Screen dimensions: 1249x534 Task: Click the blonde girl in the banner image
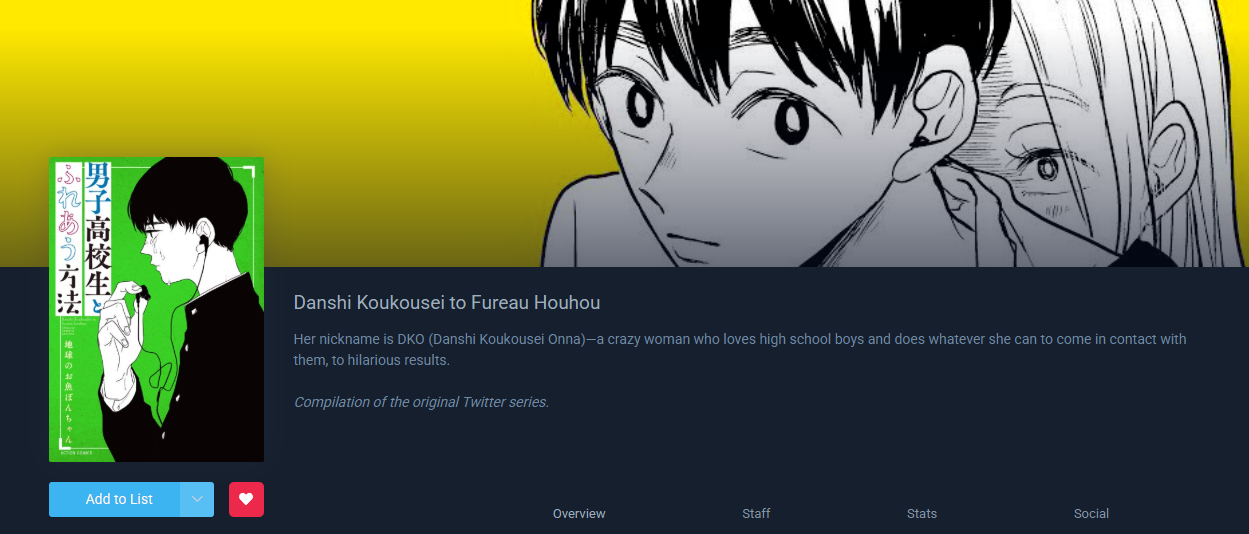1110,150
